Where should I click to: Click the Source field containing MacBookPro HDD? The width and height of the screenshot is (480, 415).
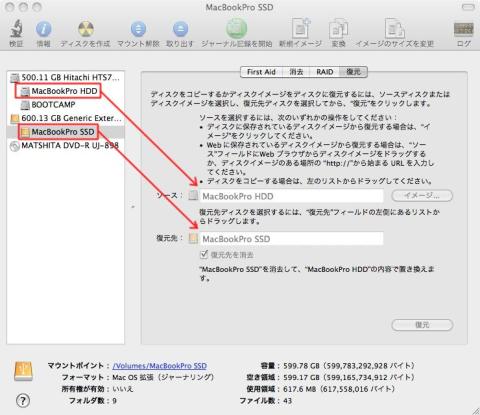pyautogui.click(x=291, y=196)
